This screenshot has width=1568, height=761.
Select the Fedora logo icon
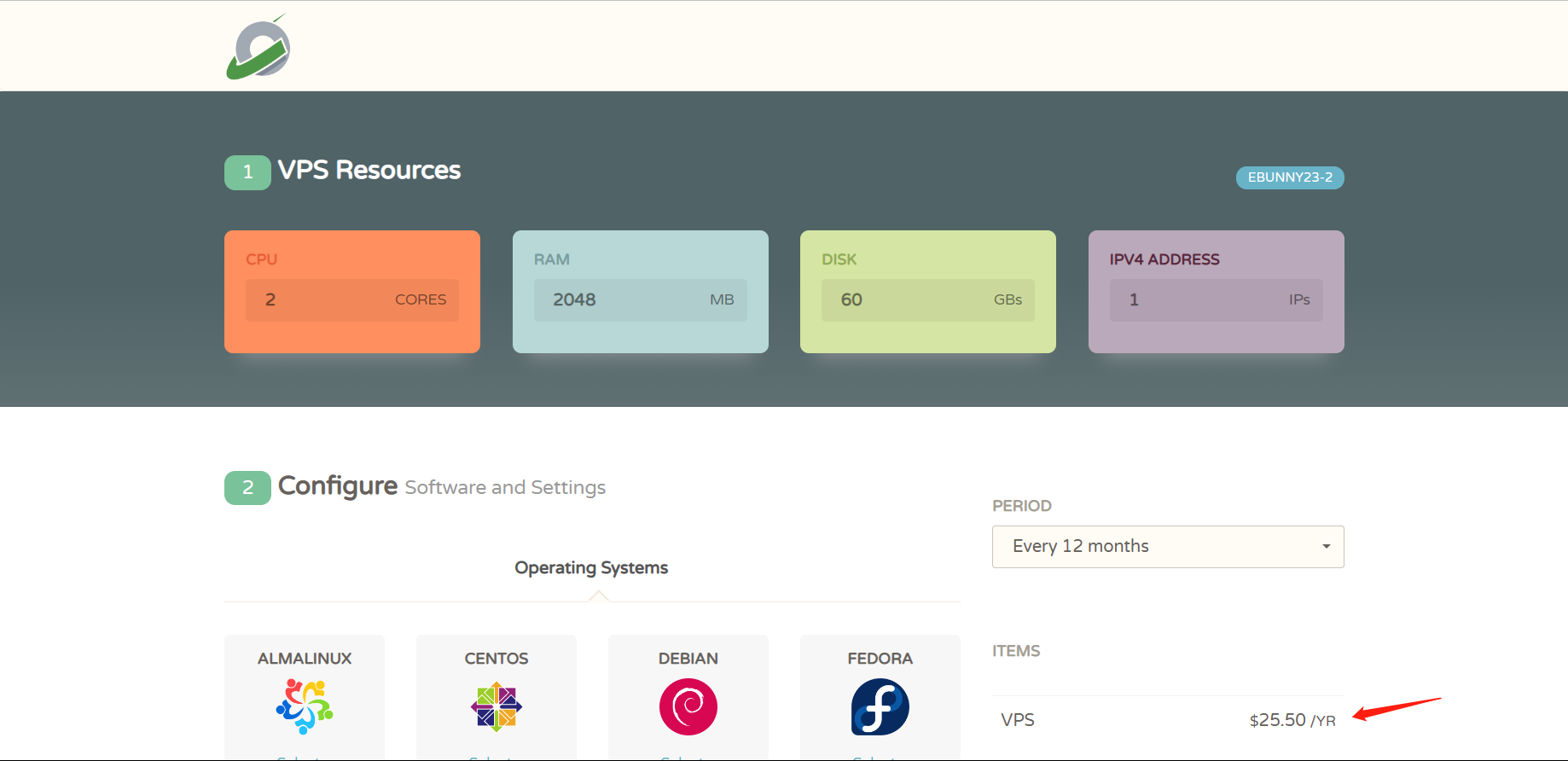880,706
